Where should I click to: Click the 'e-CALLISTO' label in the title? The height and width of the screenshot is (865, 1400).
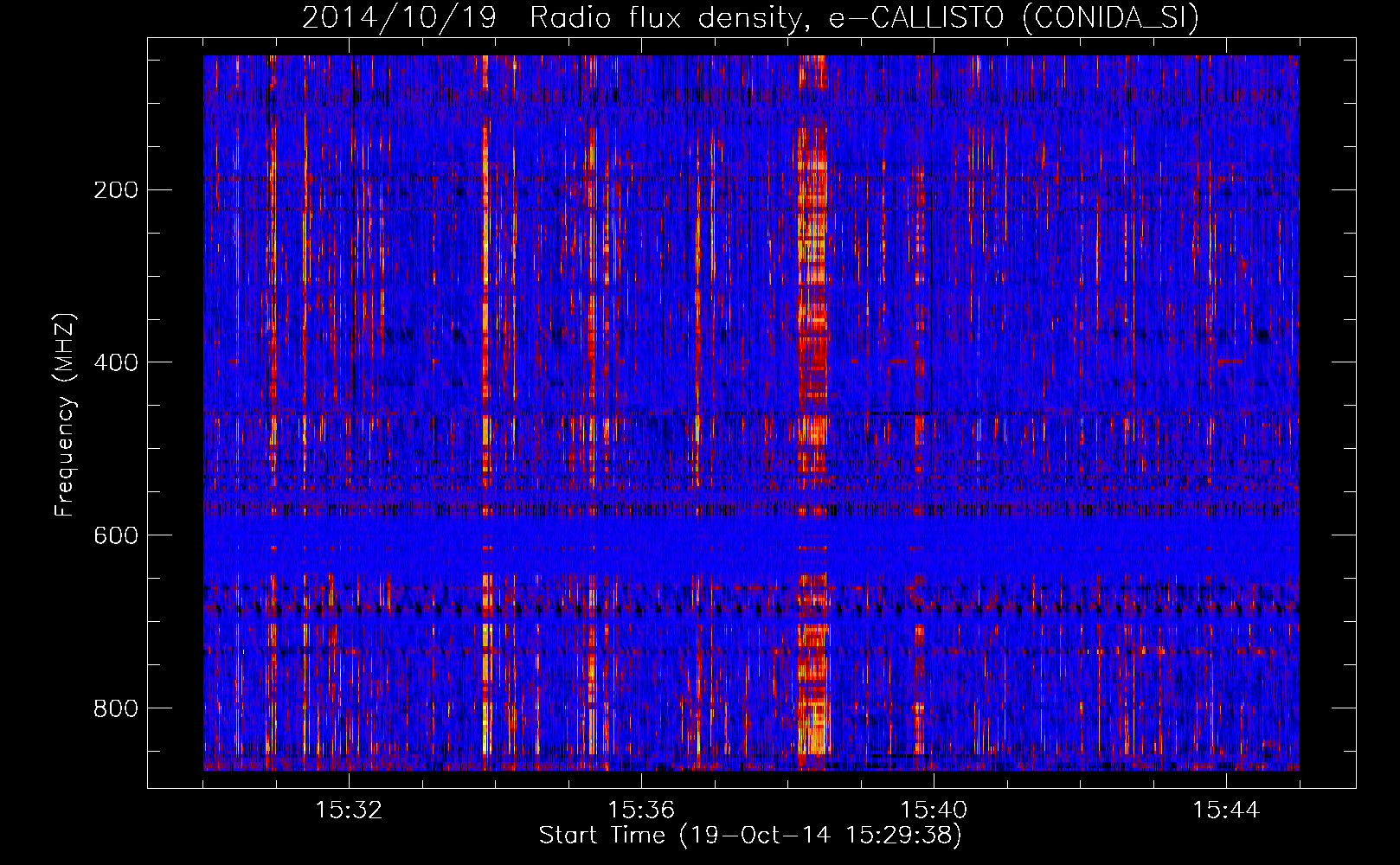tap(916, 17)
